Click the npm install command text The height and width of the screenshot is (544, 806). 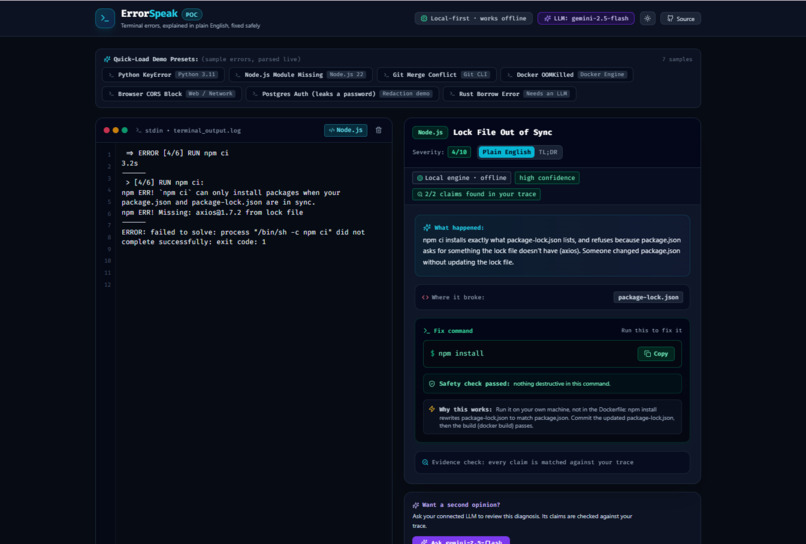(x=461, y=354)
